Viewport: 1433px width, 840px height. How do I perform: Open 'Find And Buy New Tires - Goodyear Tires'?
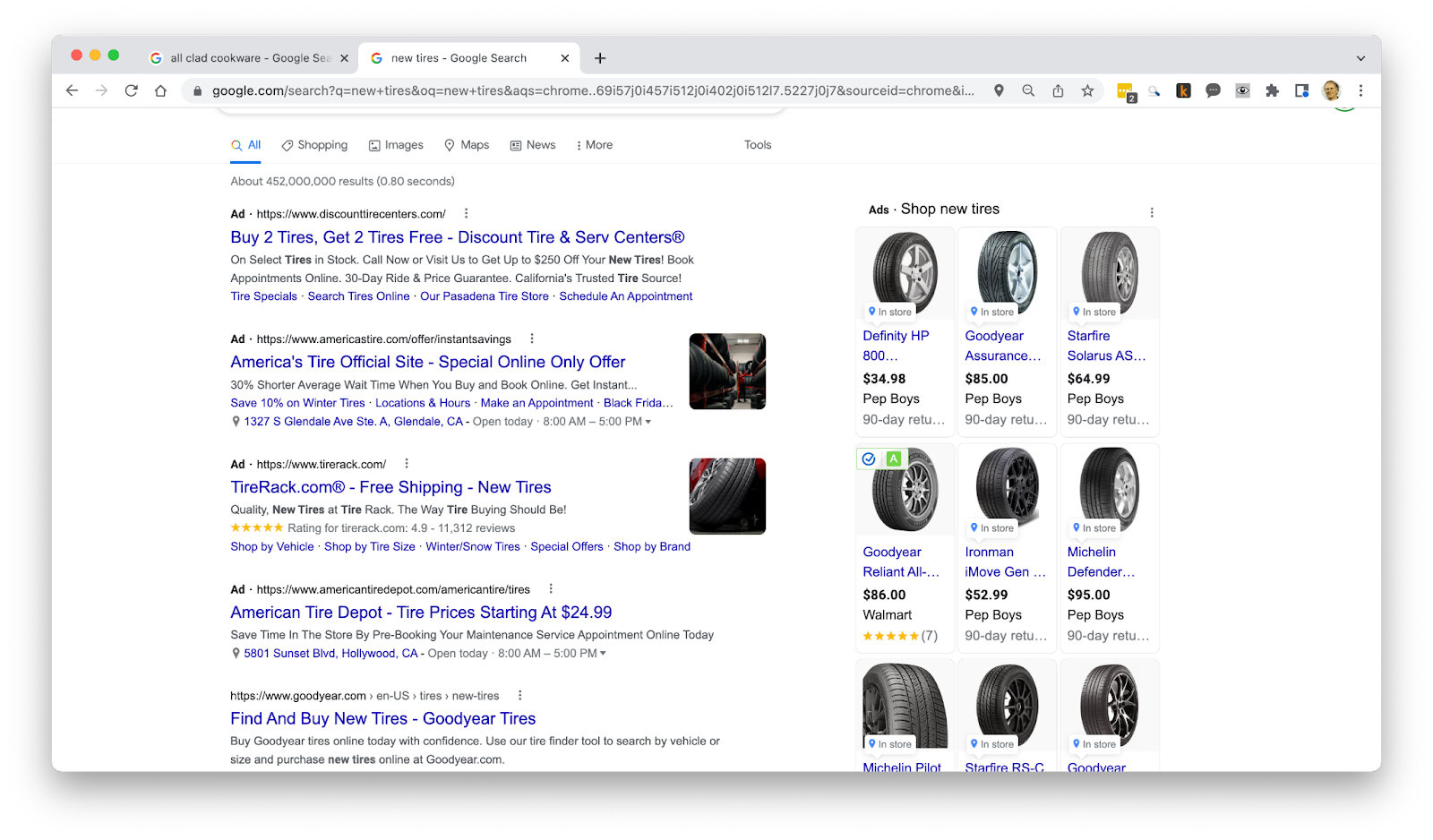(383, 718)
